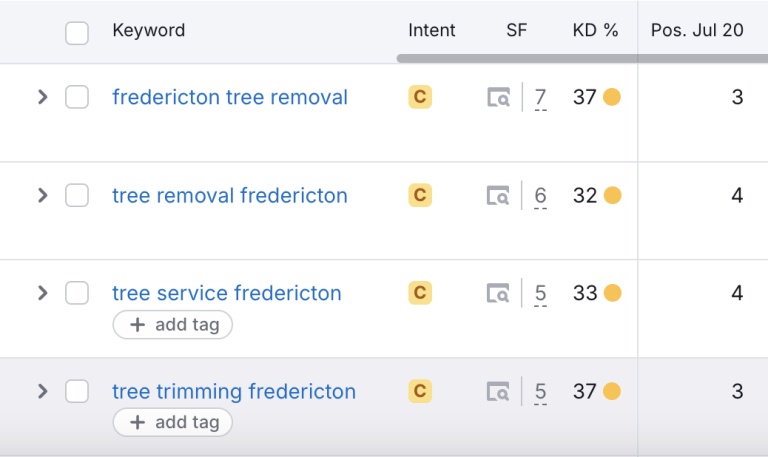
Task: Open SERP features icon for fredericton tree removal
Action: (x=498, y=98)
